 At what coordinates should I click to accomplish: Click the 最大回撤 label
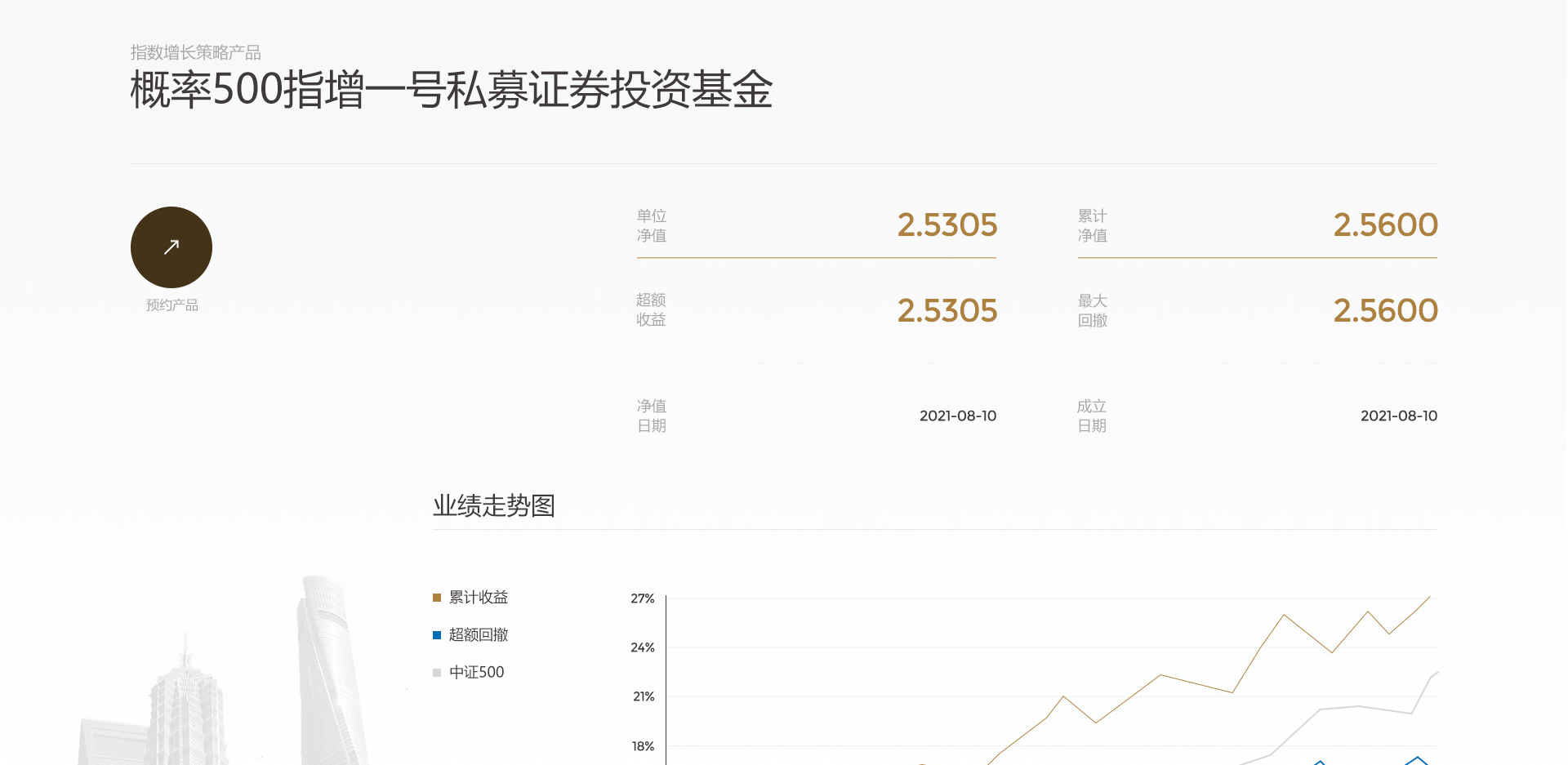pos(1093,311)
